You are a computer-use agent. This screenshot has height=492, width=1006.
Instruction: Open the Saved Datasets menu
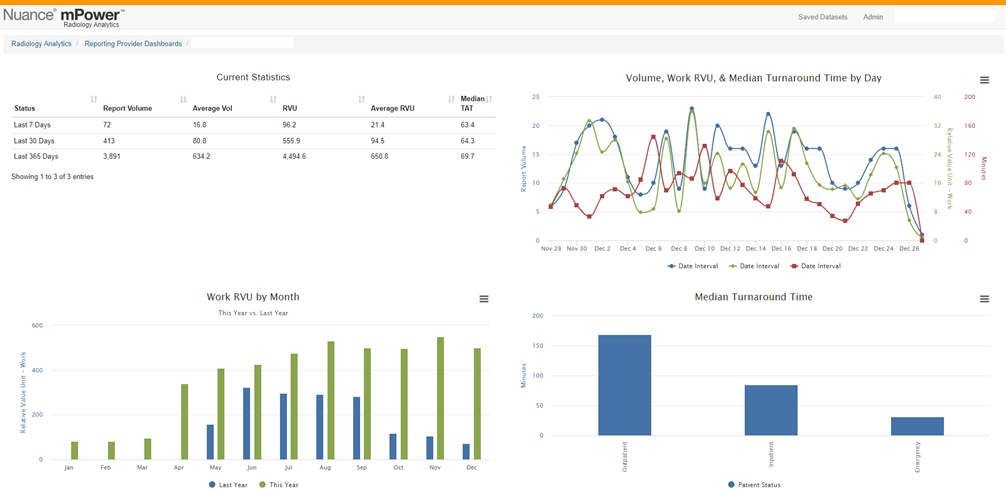(x=823, y=17)
